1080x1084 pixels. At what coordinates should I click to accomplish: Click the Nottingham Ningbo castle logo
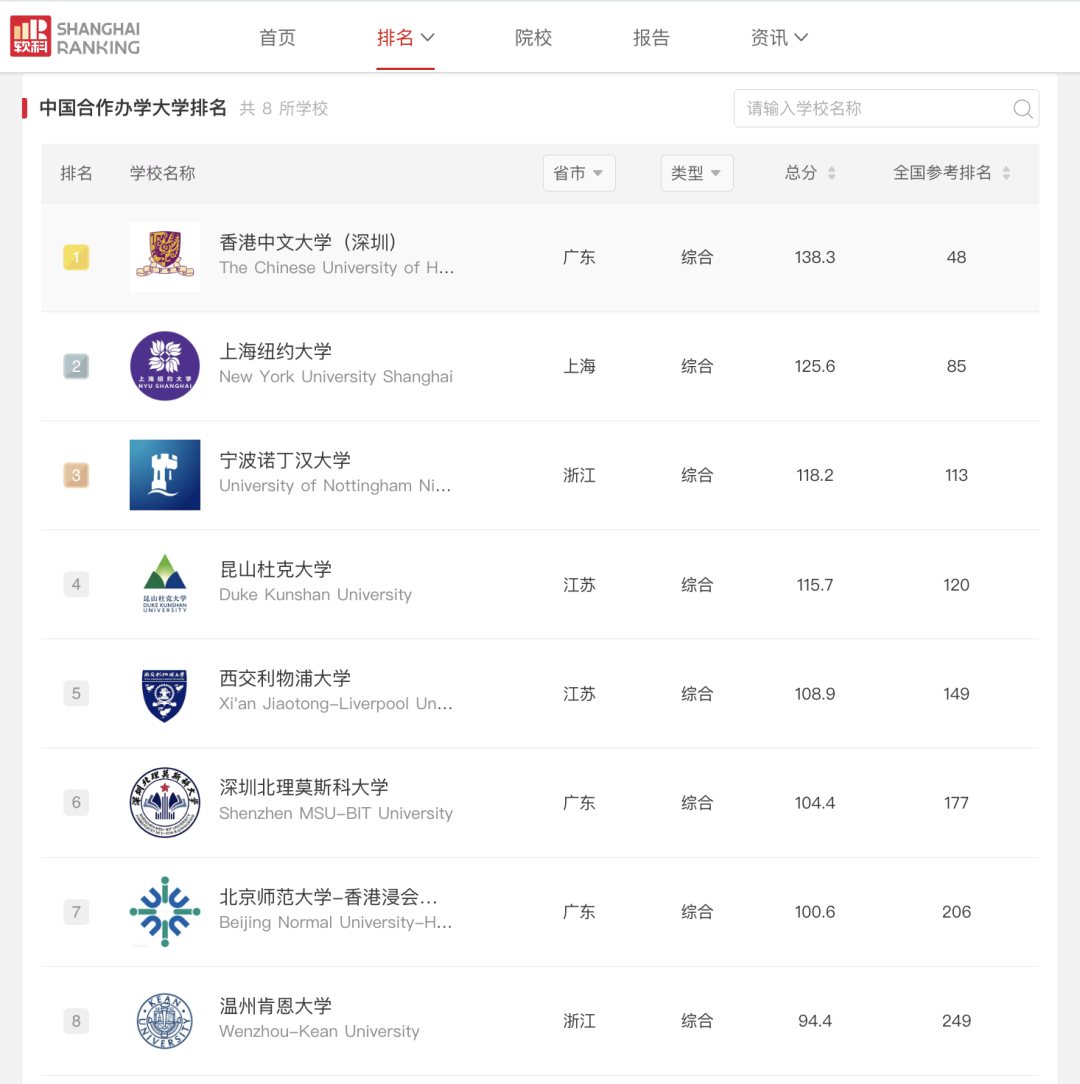coord(165,475)
